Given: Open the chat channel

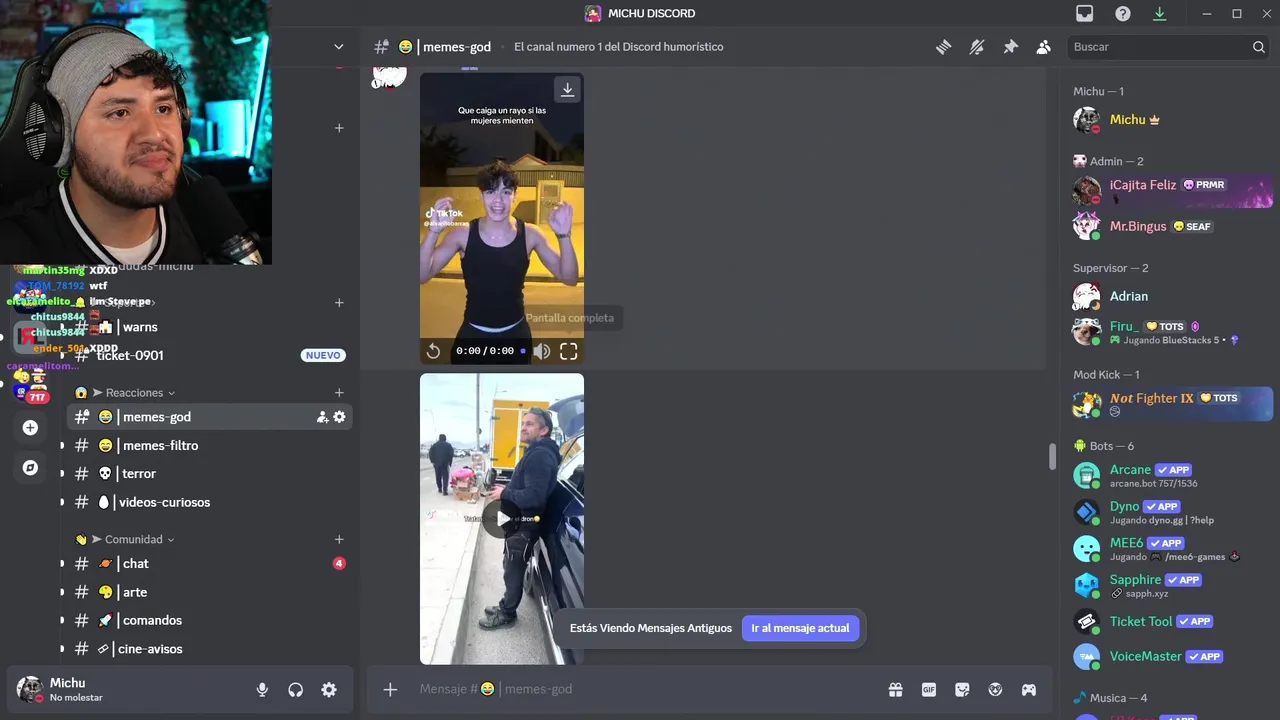Looking at the screenshot, I should (x=209, y=563).
